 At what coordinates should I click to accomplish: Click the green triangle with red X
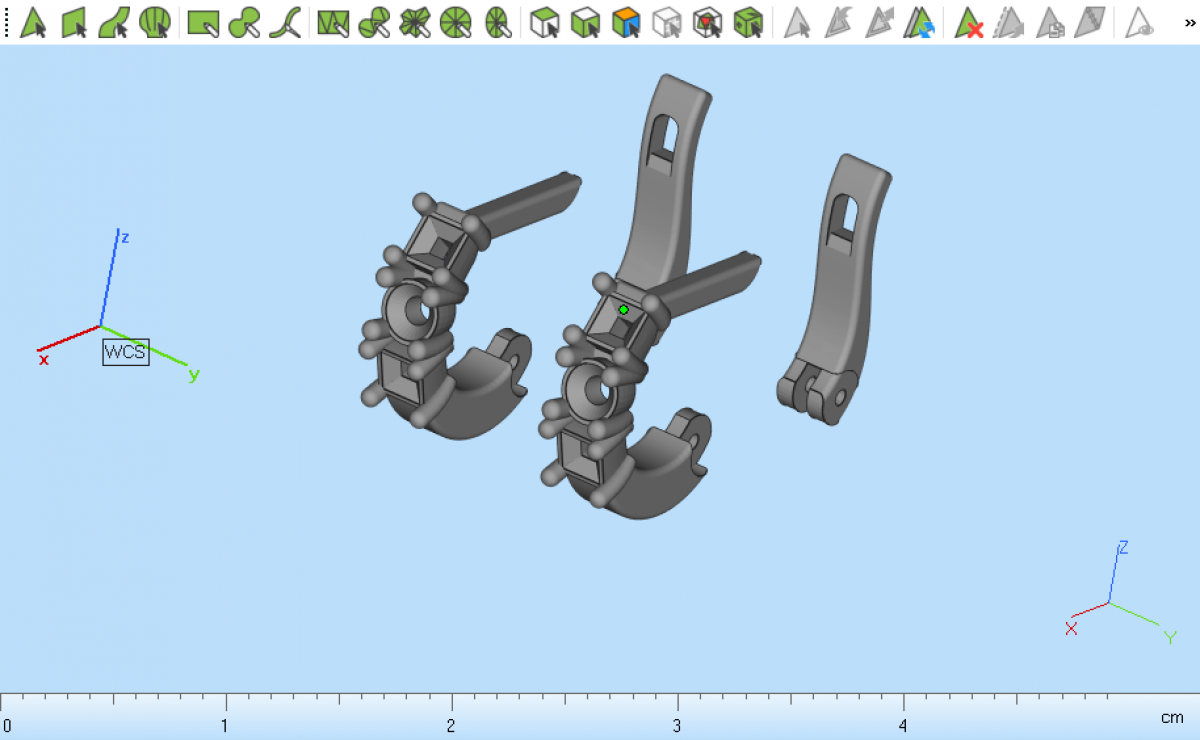click(x=968, y=22)
